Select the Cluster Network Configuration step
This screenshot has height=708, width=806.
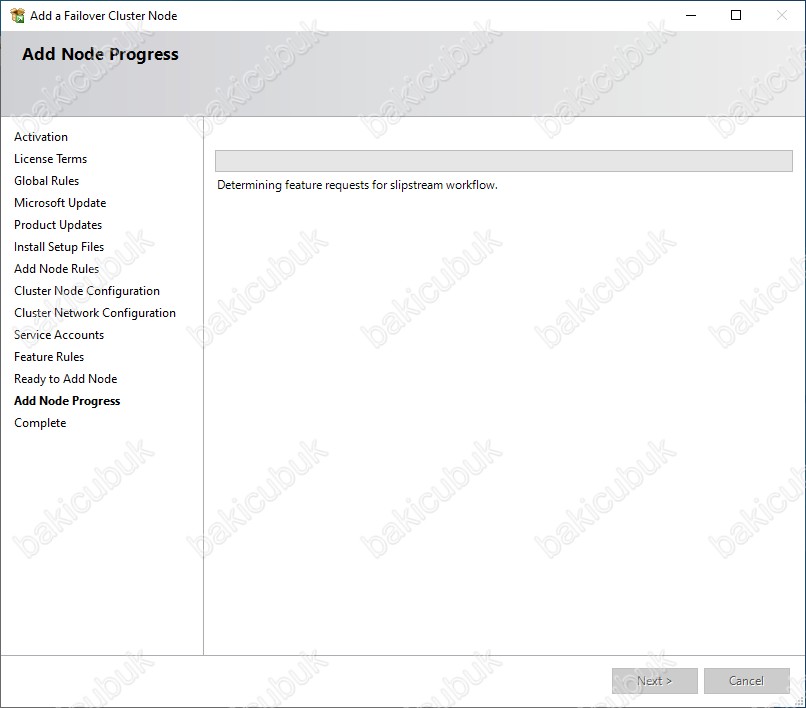coord(95,313)
